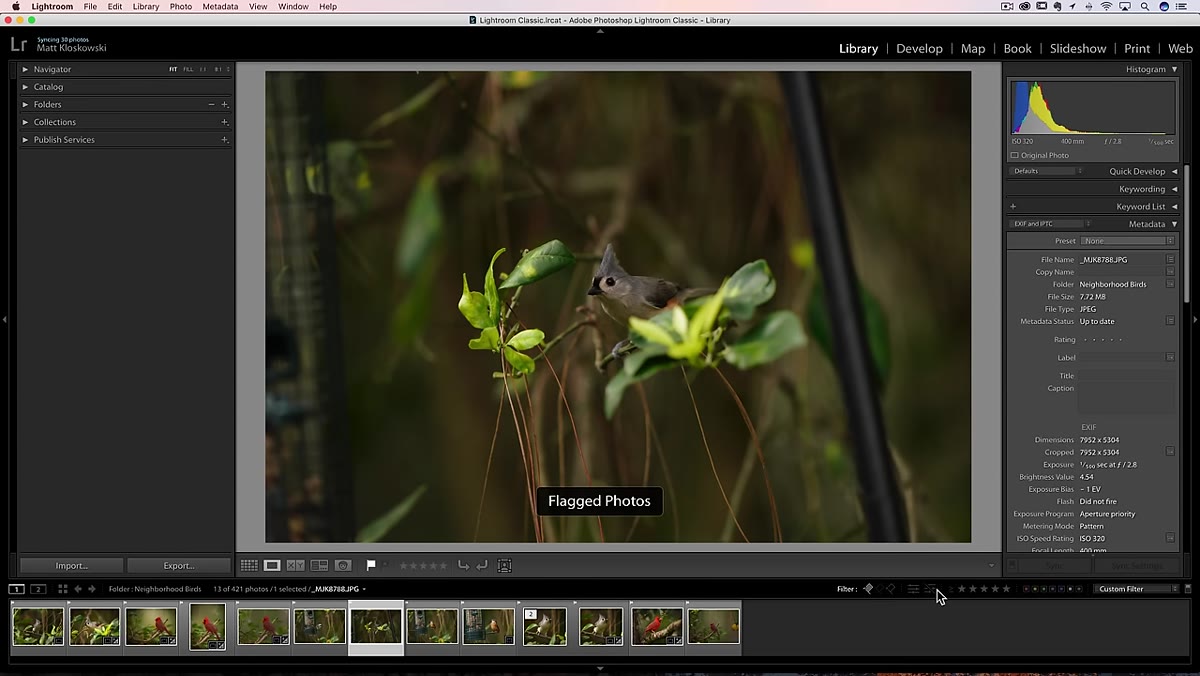Click the Import button

[72, 565]
